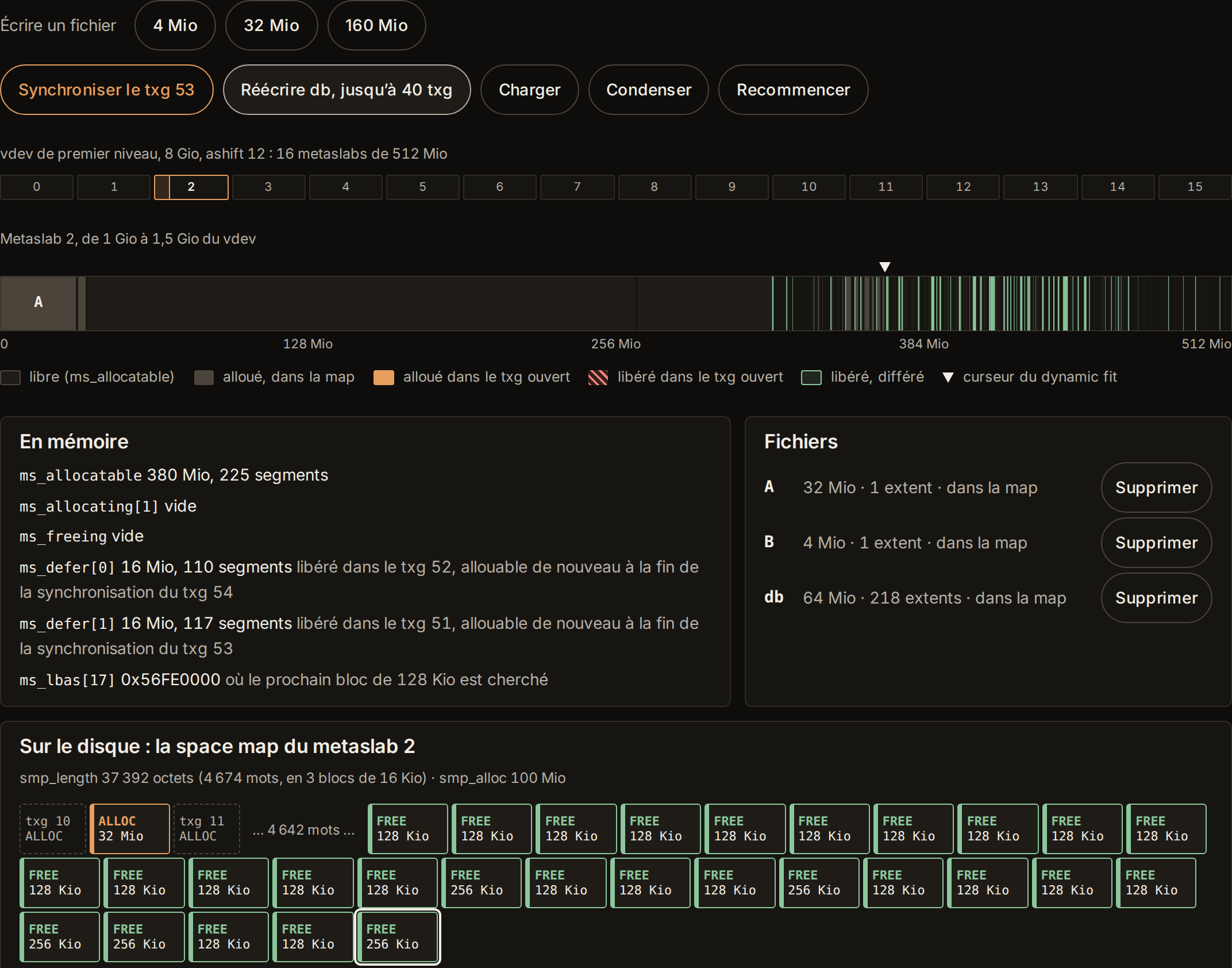
Task: Click the legend triangle 'curseur du dynamic fit'
Action: tap(948, 378)
